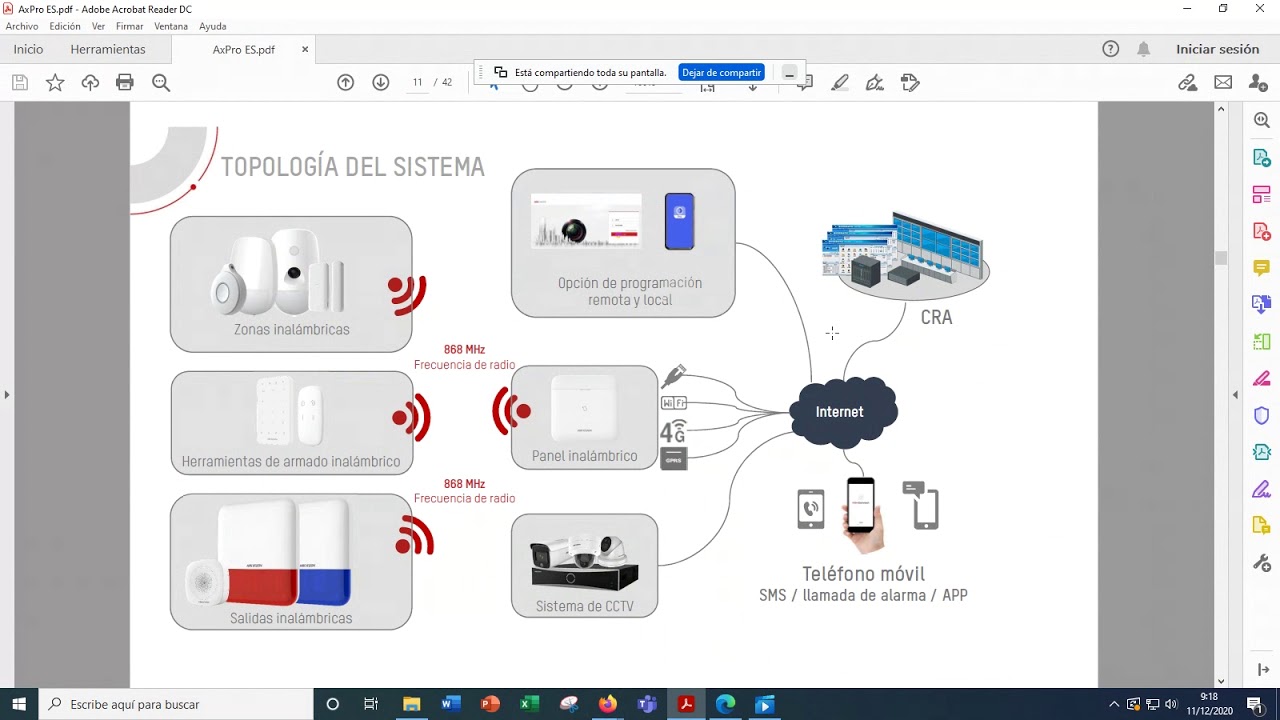Open PowerPoint from the taskbar
The width and height of the screenshot is (1280, 720).
(x=490, y=704)
